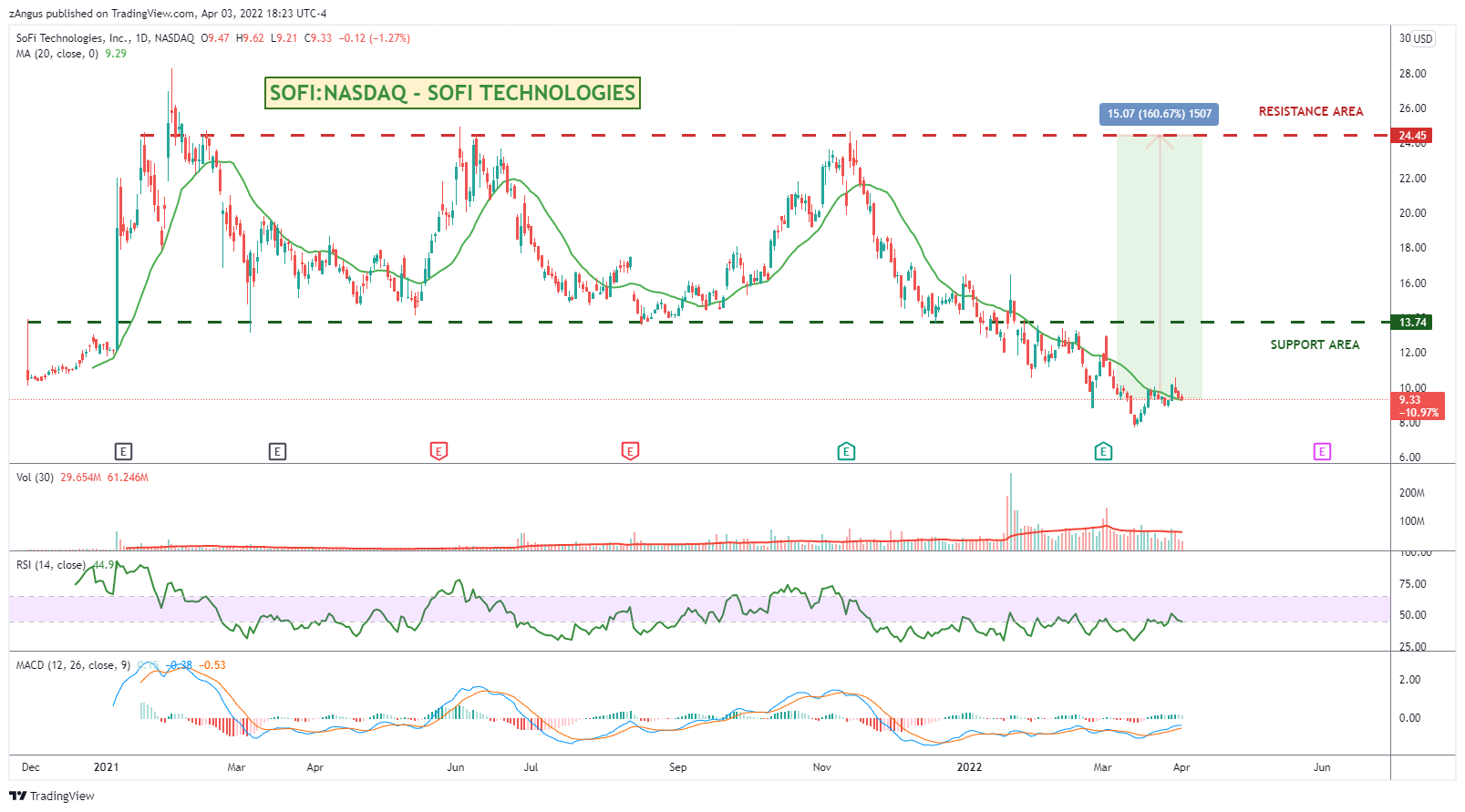
Task: Click the Sep label on time axis
Action: (678, 767)
